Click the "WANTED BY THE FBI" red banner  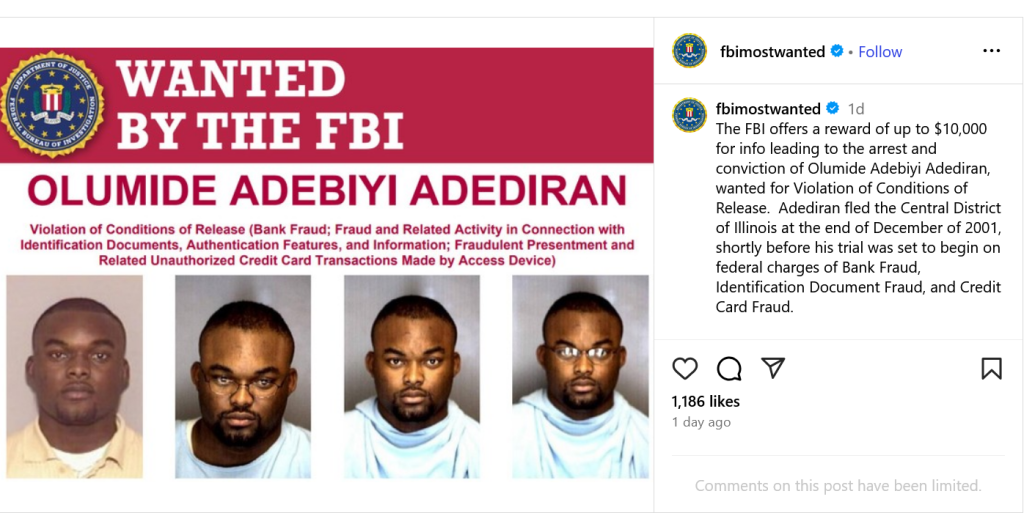coord(260,104)
